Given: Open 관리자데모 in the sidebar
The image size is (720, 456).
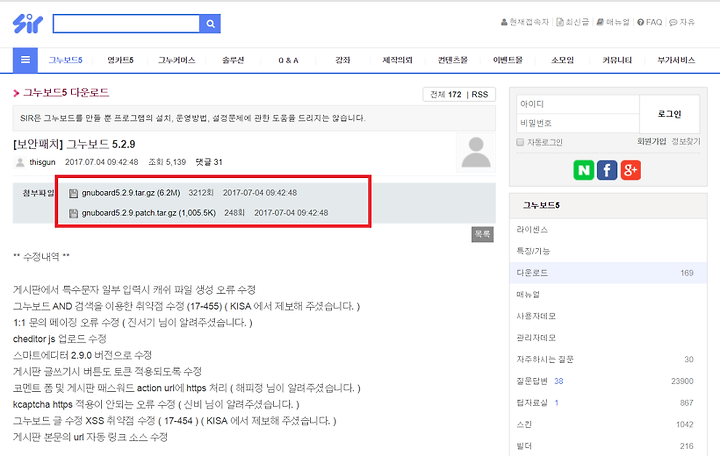Looking at the screenshot, I should click(536, 338).
